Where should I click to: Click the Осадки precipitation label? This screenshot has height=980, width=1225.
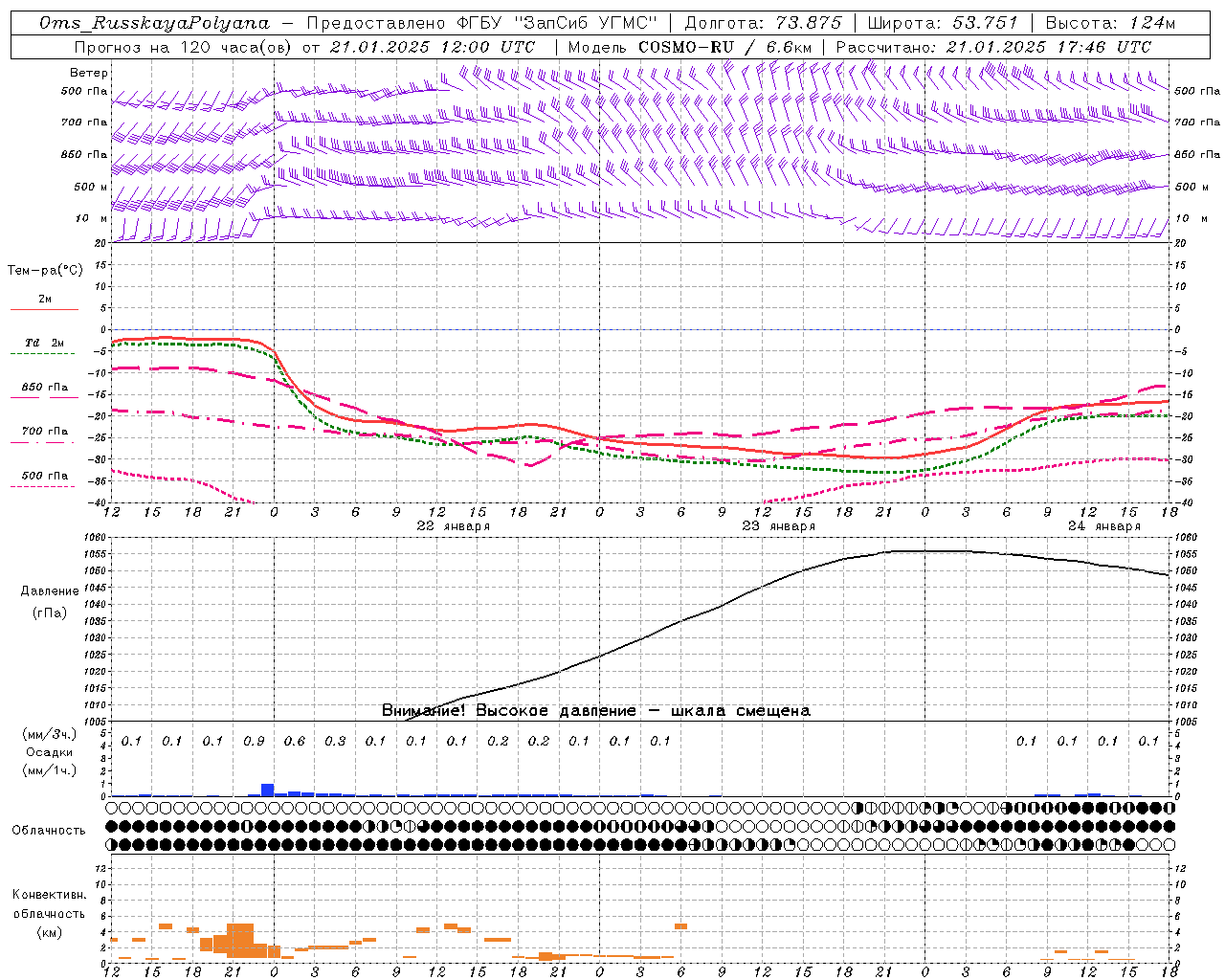click(50, 752)
